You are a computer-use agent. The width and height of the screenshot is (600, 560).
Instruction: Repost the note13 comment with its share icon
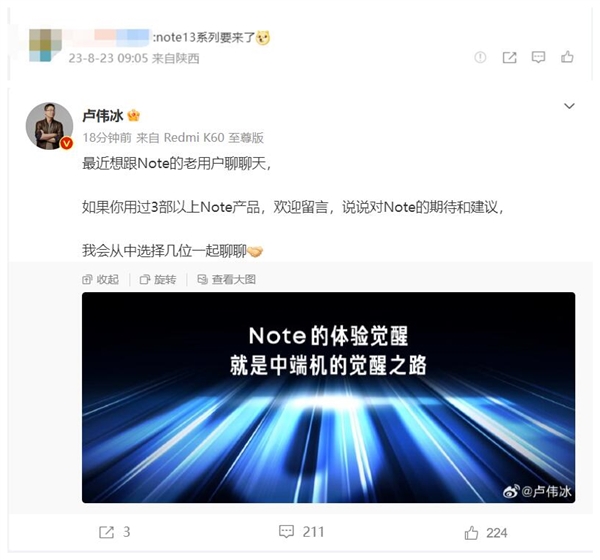pyautogui.click(x=509, y=57)
